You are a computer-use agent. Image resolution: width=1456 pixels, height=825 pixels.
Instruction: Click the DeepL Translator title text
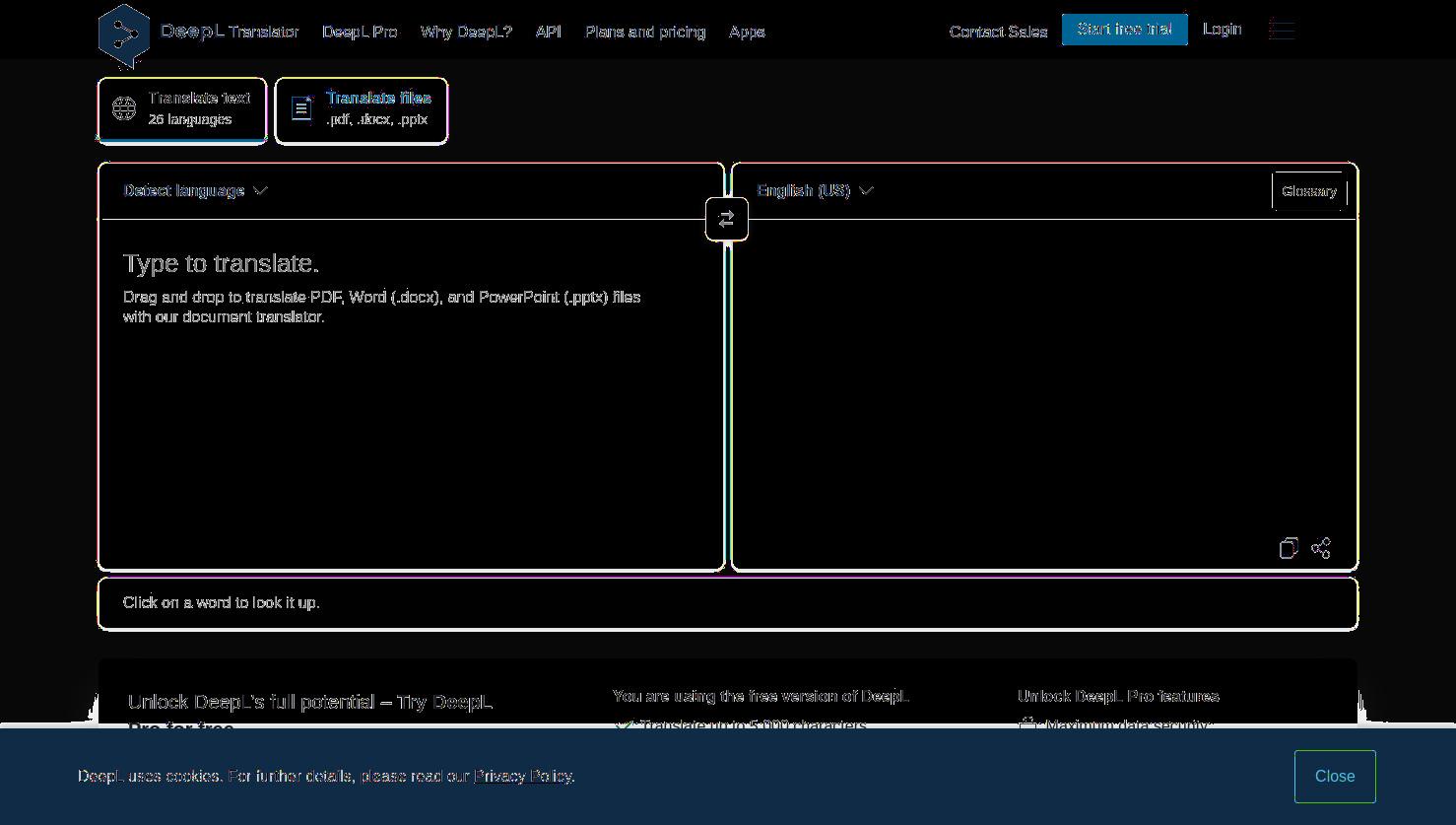point(230,32)
